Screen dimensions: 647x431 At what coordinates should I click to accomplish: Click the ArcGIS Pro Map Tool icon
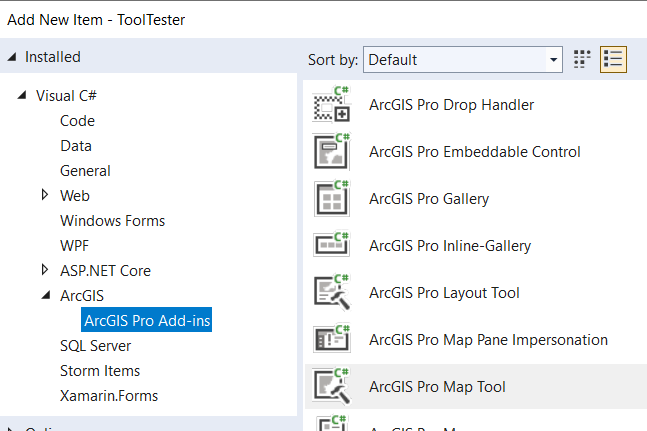click(x=332, y=387)
